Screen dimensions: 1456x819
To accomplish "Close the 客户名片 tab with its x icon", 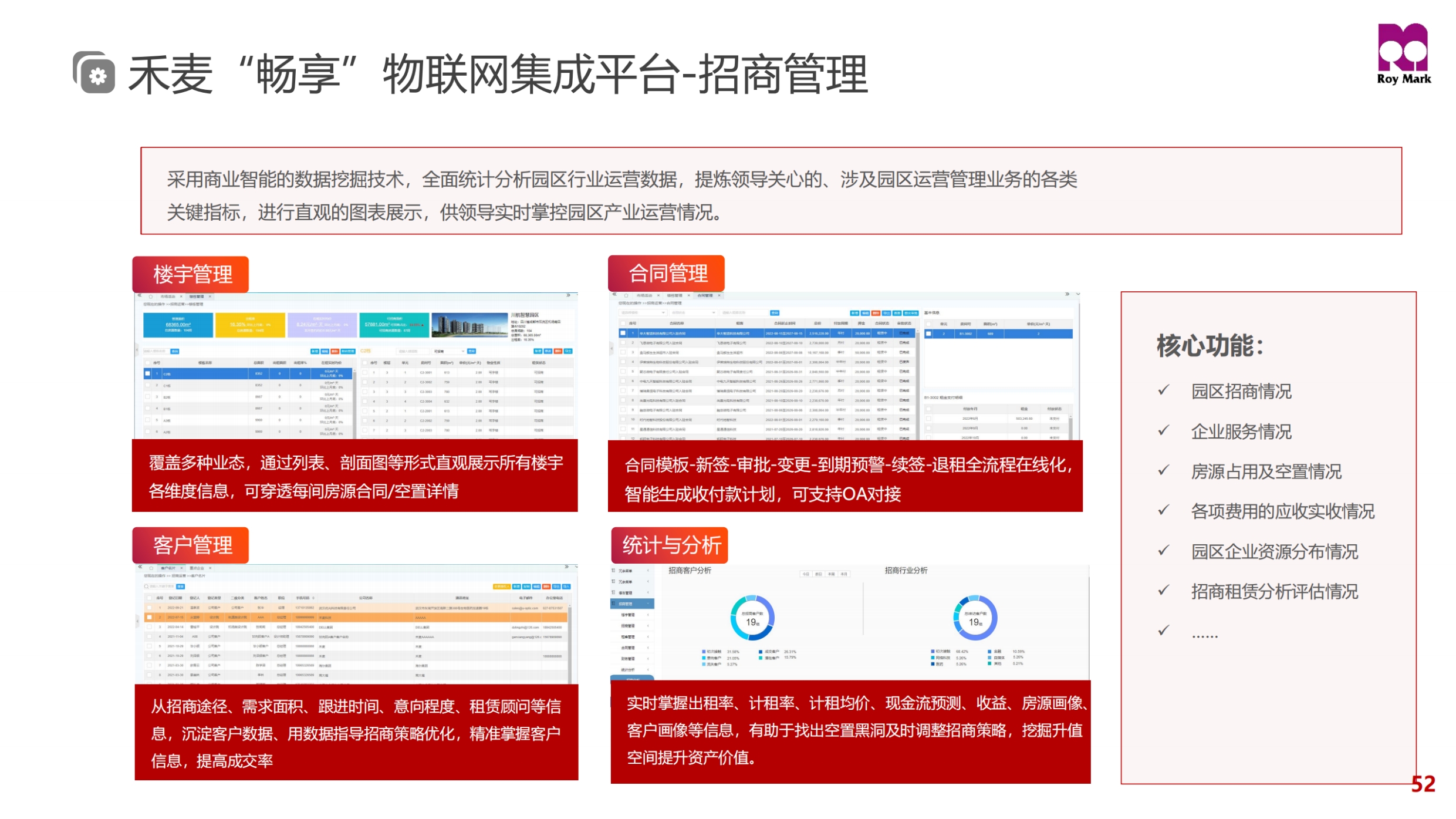I will [x=181, y=568].
